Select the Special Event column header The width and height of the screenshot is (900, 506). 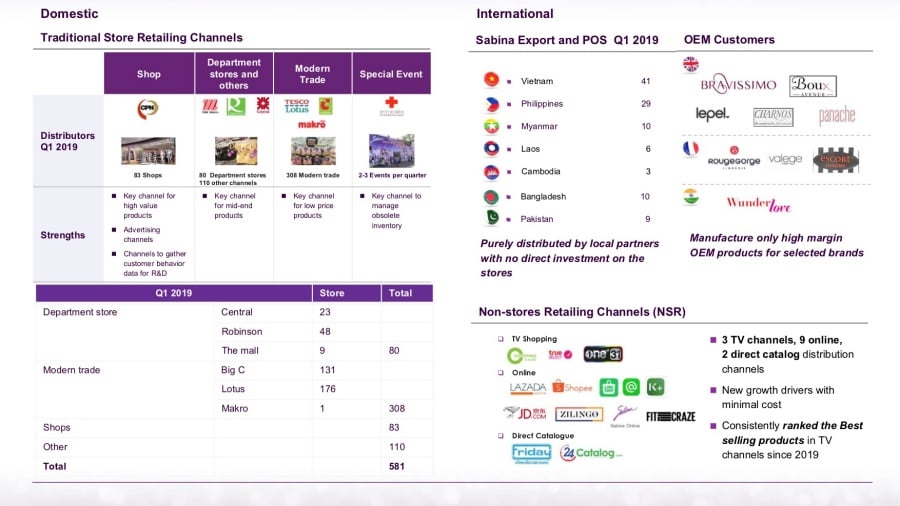(x=391, y=74)
